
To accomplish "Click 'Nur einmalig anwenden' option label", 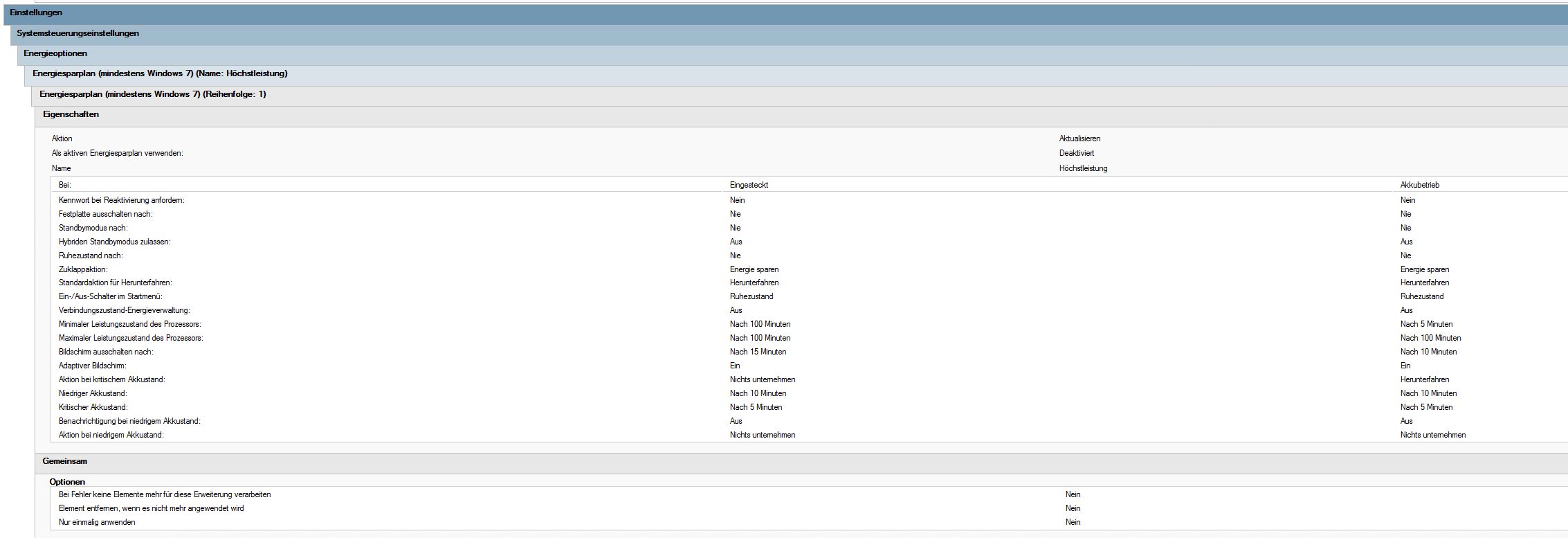I will tap(97, 522).
